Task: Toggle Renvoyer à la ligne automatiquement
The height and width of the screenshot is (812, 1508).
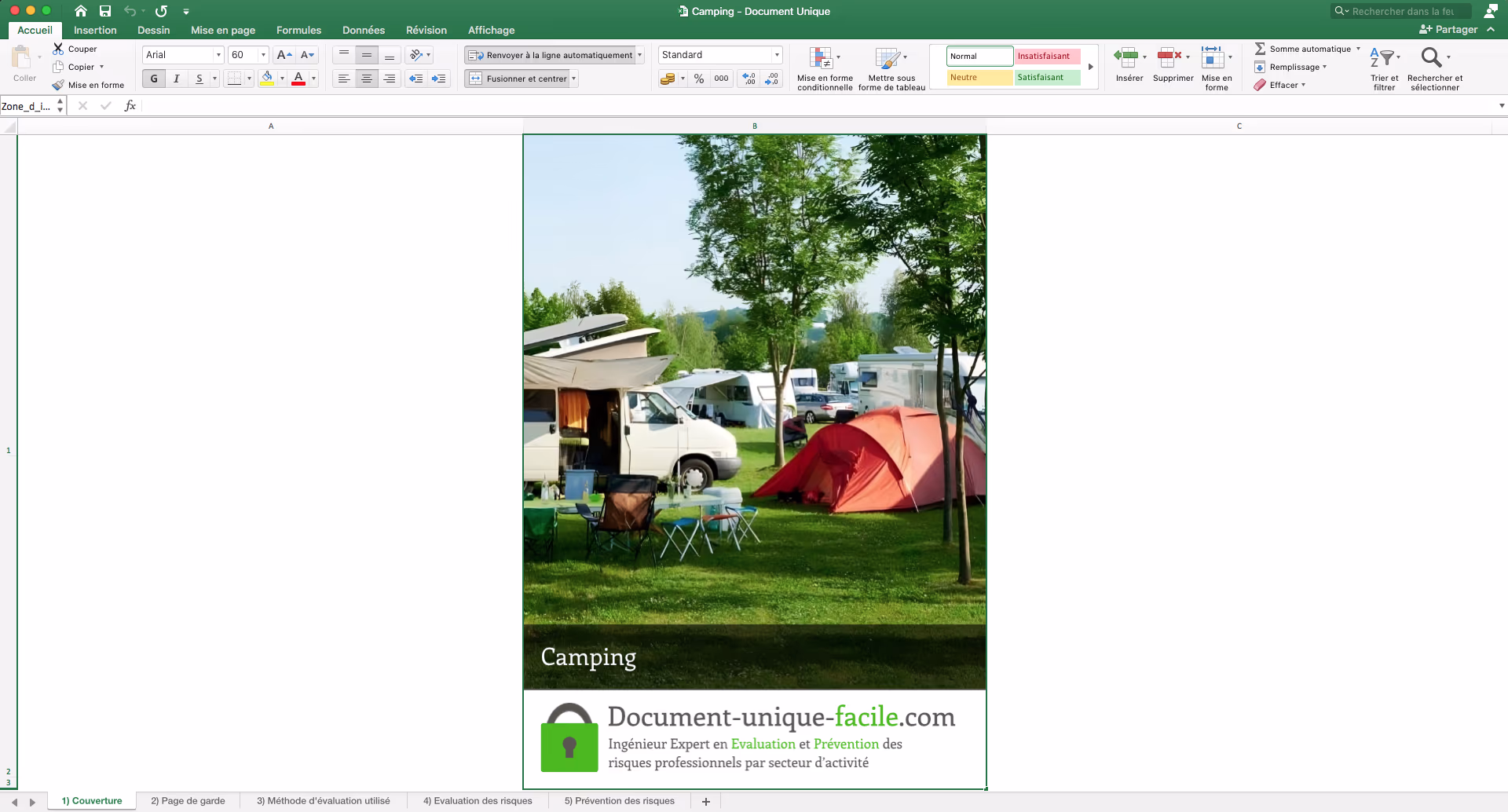Action: coord(550,55)
